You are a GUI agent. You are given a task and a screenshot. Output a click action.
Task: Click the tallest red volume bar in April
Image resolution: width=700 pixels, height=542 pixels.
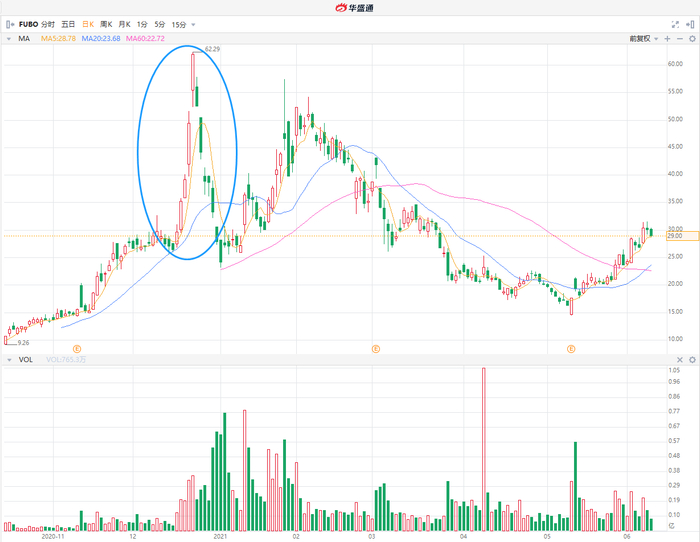point(483,449)
